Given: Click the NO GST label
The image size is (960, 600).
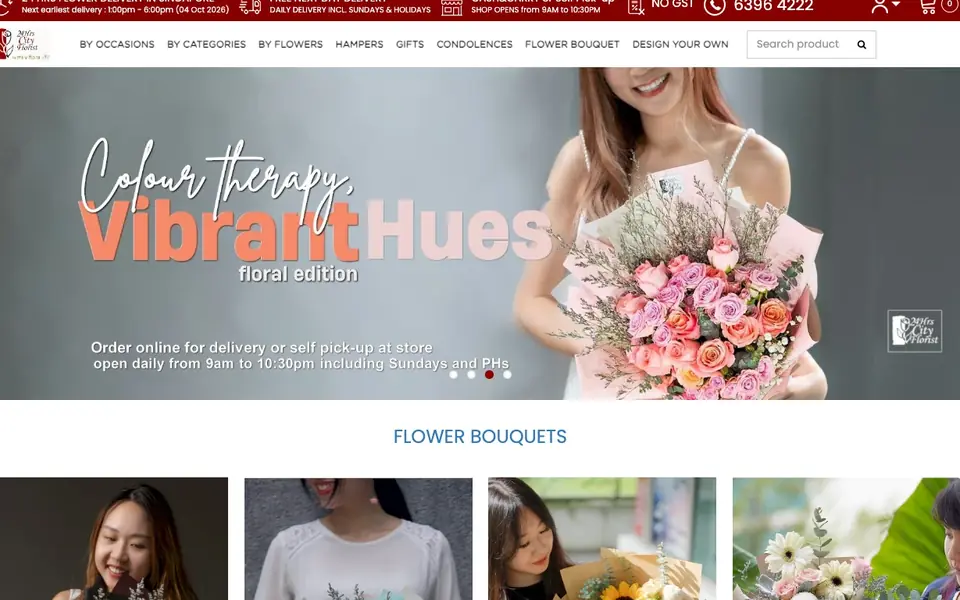Looking at the screenshot, I should (672, 4).
